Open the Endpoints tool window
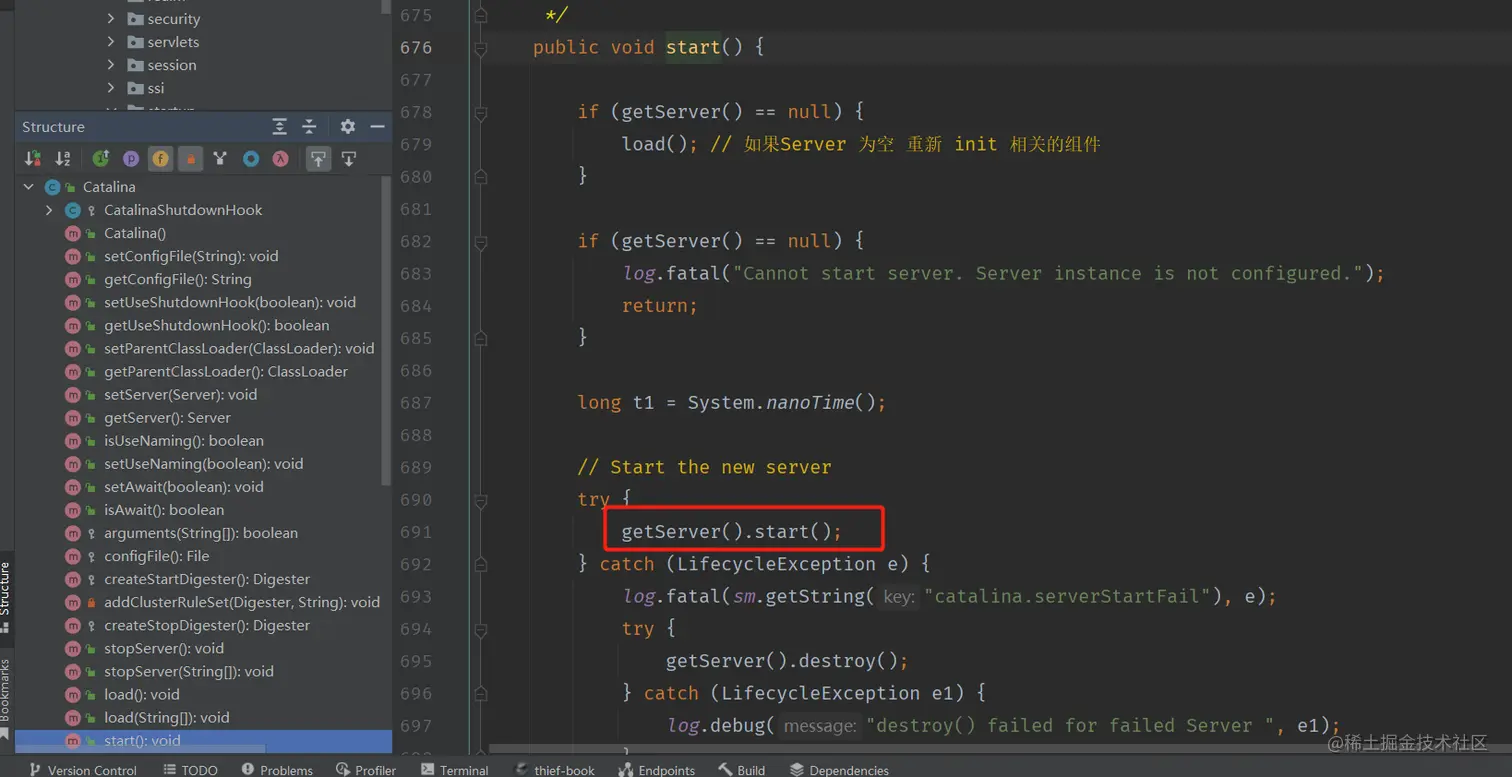 [x=657, y=769]
